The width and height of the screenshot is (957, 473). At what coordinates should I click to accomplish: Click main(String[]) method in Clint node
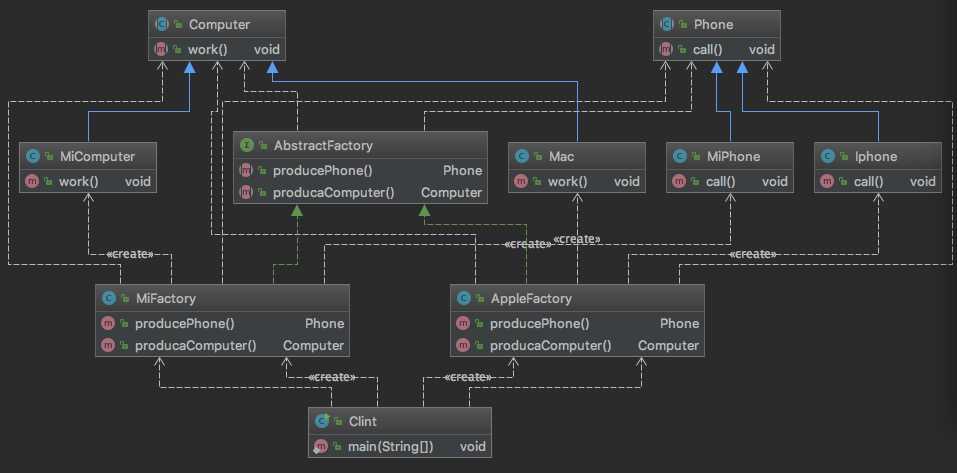coord(391,447)
